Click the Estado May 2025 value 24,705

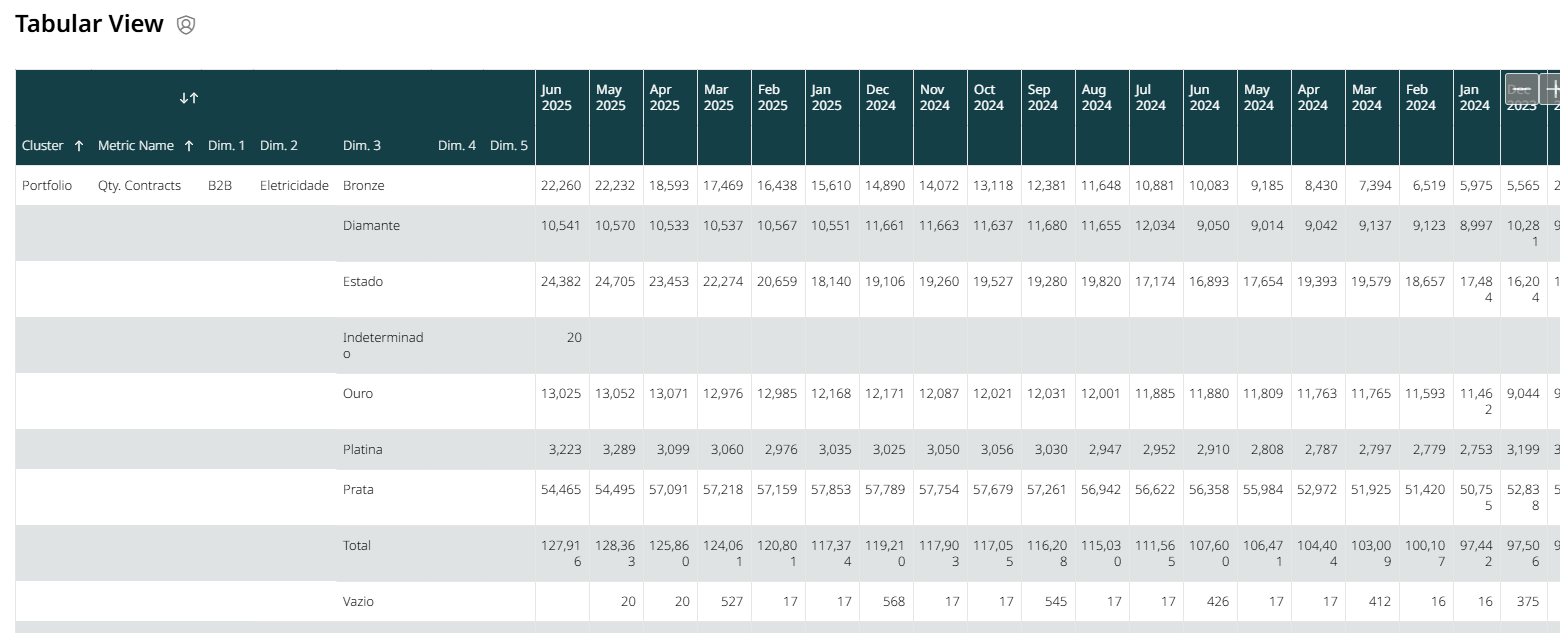[x=615, y=282]
